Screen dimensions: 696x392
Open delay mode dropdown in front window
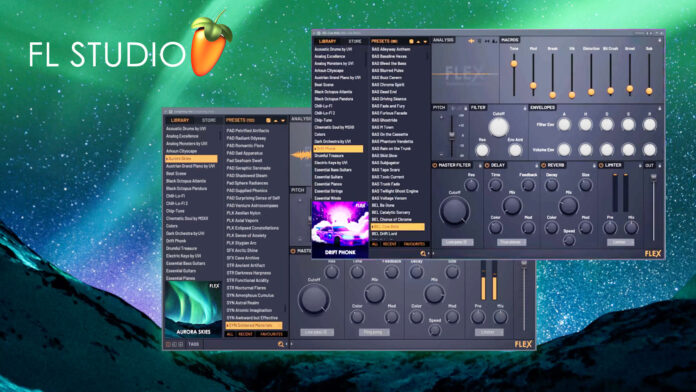pos(512,242)
